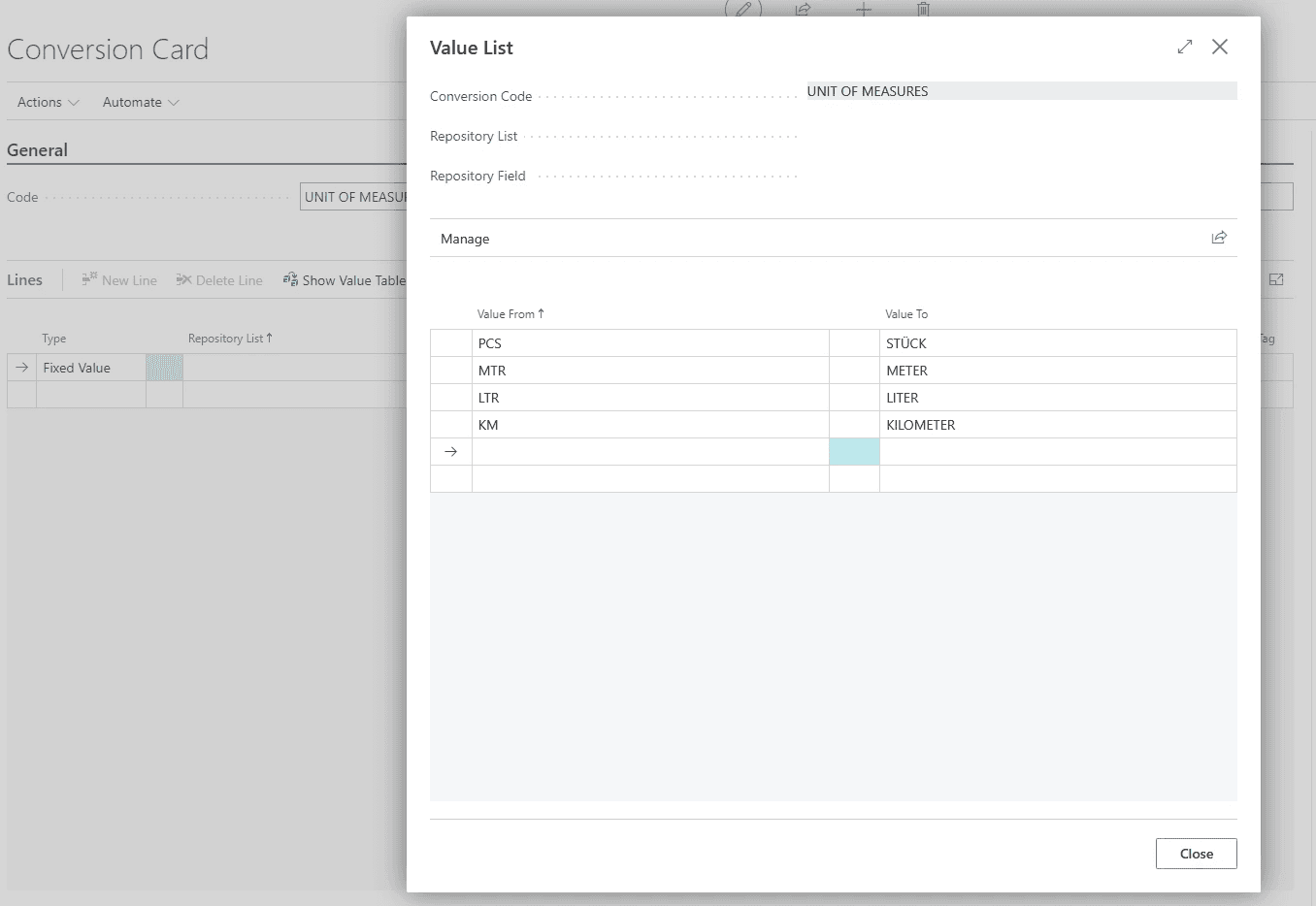Click the General section heading
The image size is (1316, 906).
tap(37, 150)
